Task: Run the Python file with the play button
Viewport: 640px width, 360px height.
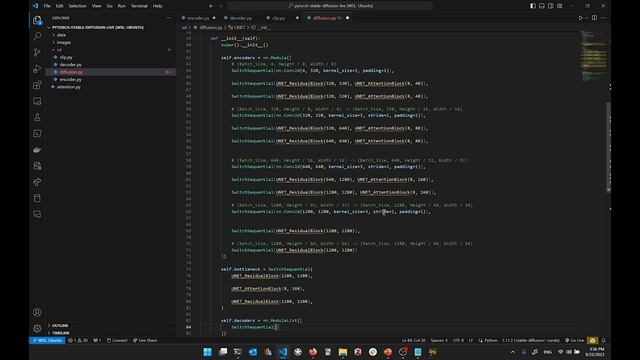Action: [x=580, y=18]
